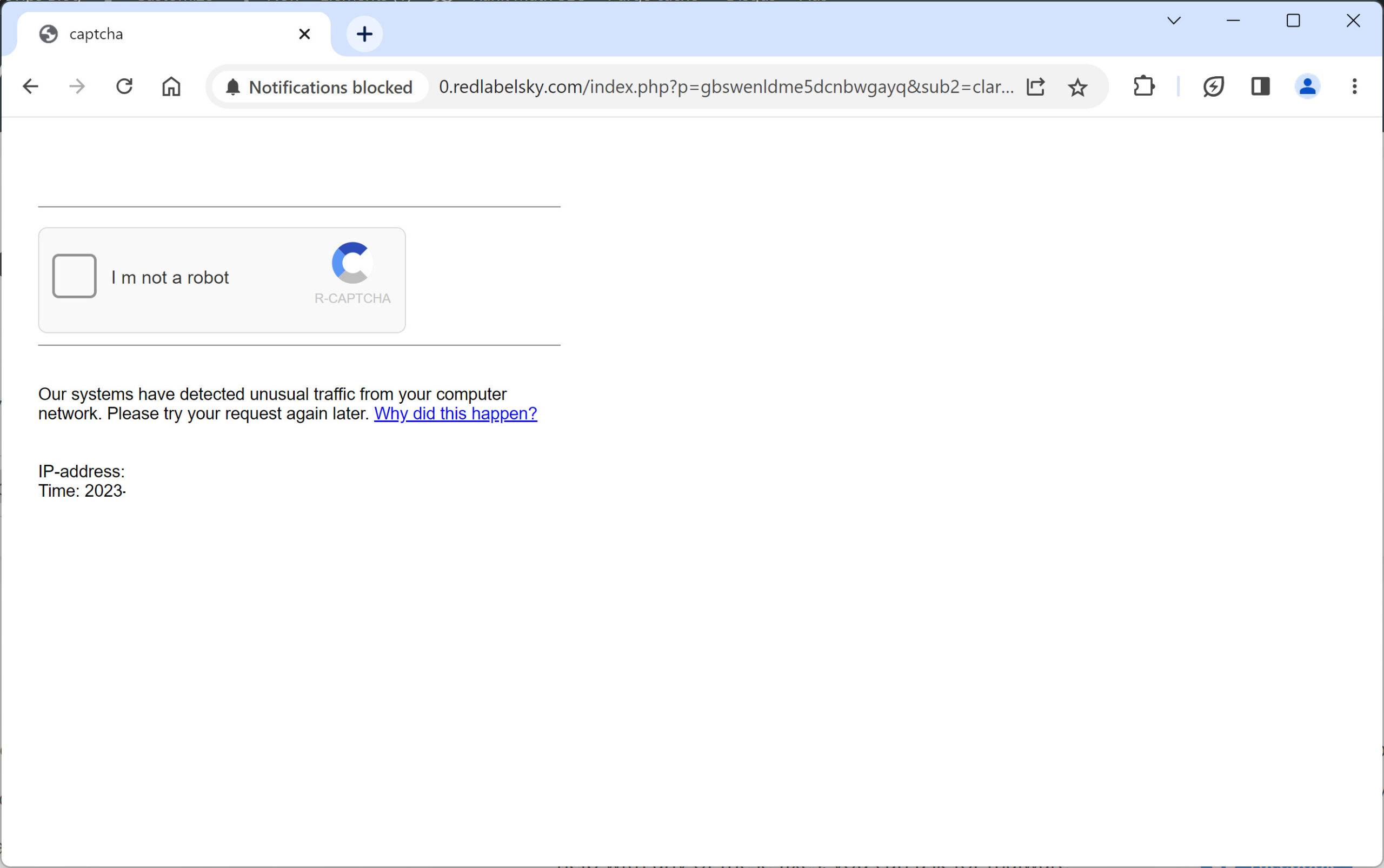1384x868 pixels.
Task: Click the lightning performance icon in toolbar
Action: click(1213, 86)
